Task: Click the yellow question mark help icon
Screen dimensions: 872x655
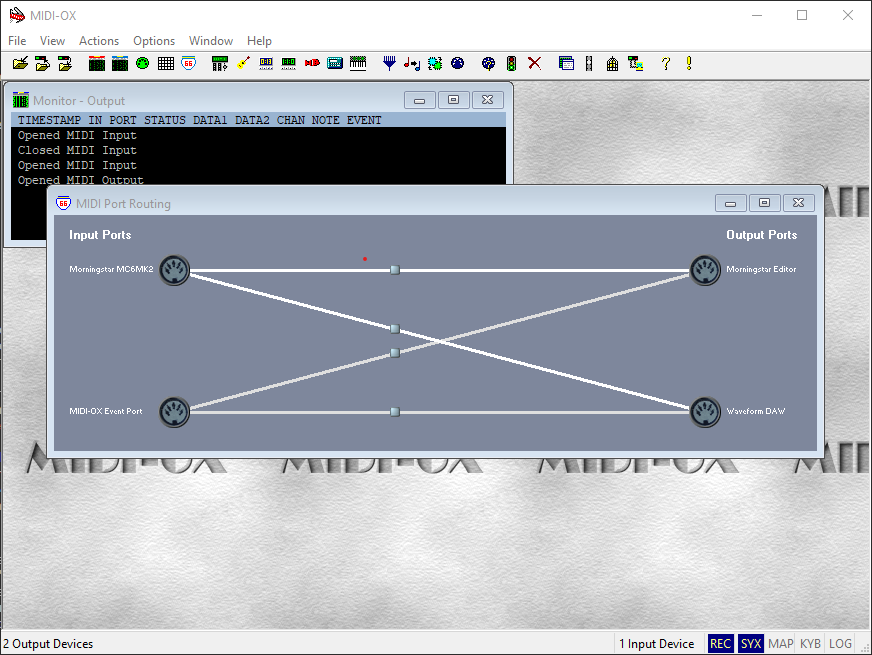Action: [x=665, y=63]
